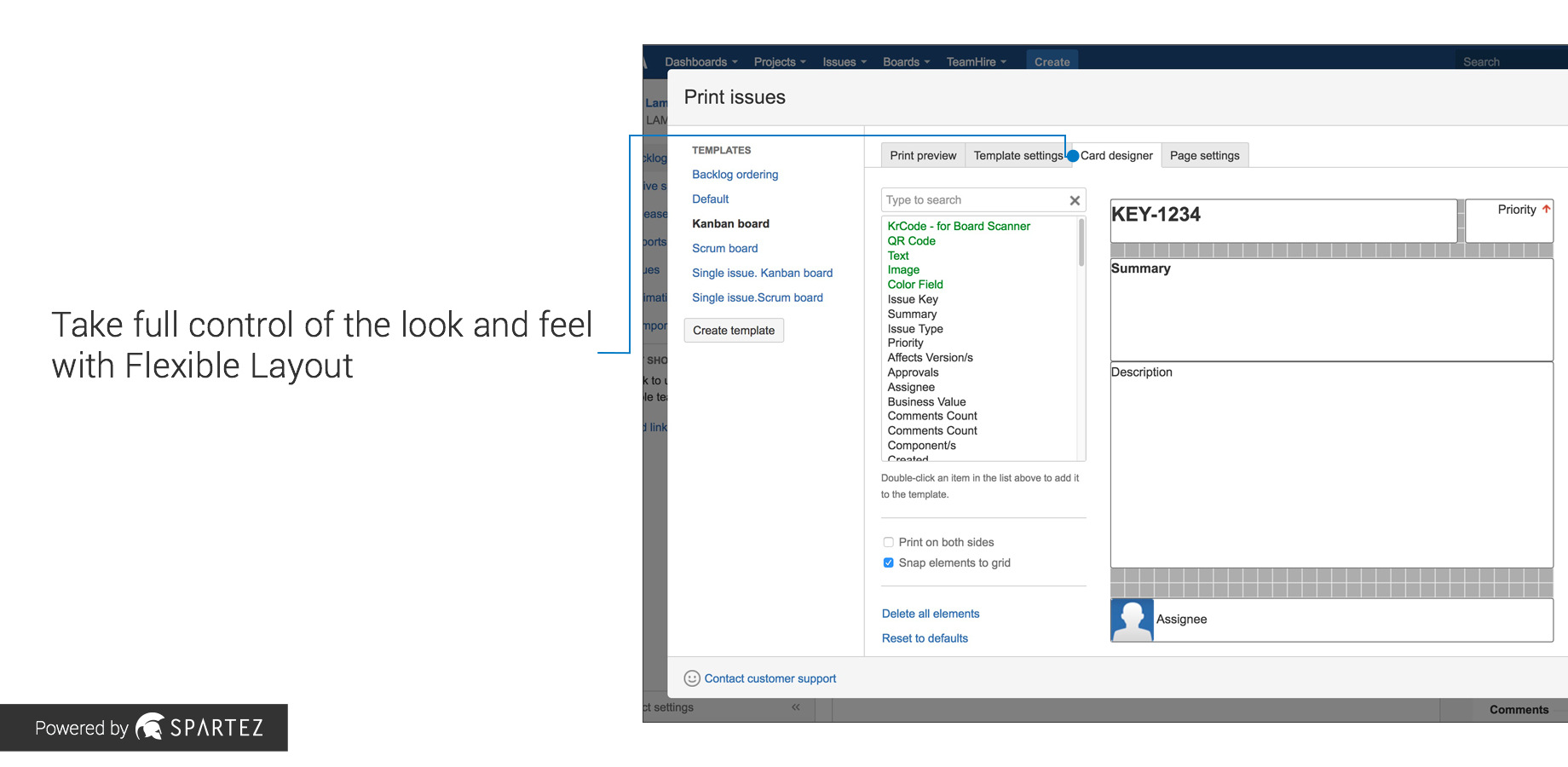Open Single issue.Scrum board template
Screen dimensions: 1568x767
point(758,298)
